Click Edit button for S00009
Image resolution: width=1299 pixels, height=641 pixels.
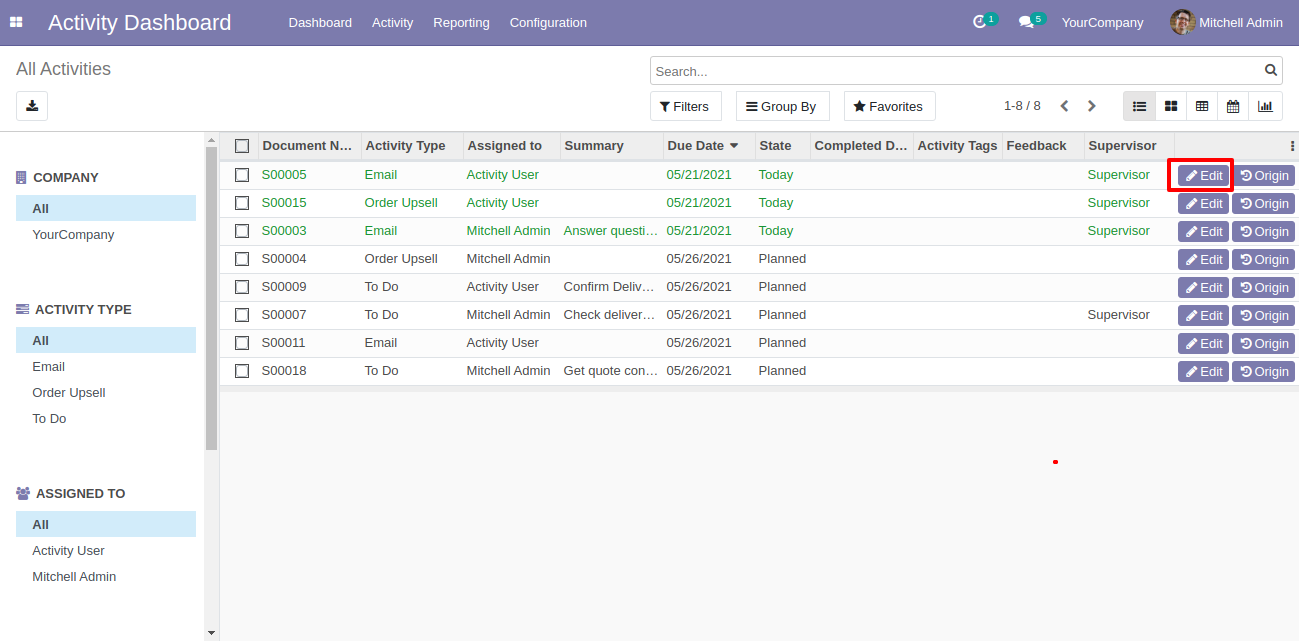coord(1204,288)
